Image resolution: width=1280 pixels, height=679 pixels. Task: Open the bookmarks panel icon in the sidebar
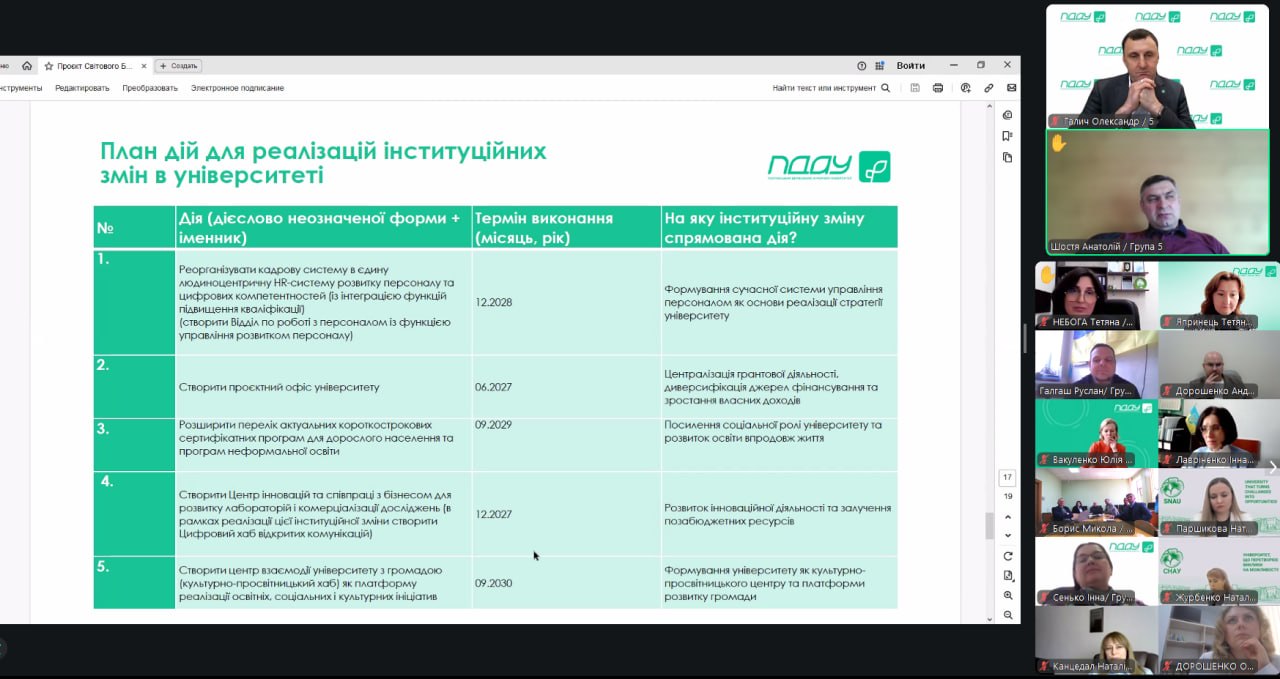tap(1007, 136)
